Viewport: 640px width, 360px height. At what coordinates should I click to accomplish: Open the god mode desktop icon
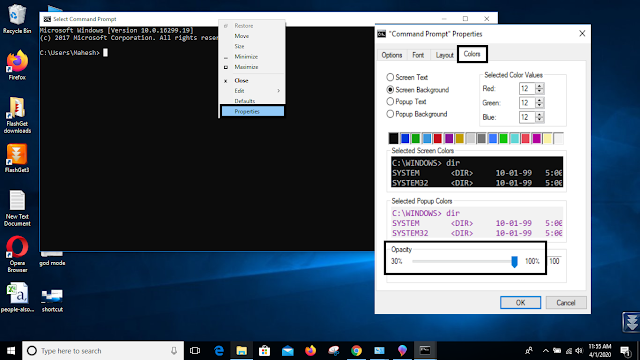[52, 259]
